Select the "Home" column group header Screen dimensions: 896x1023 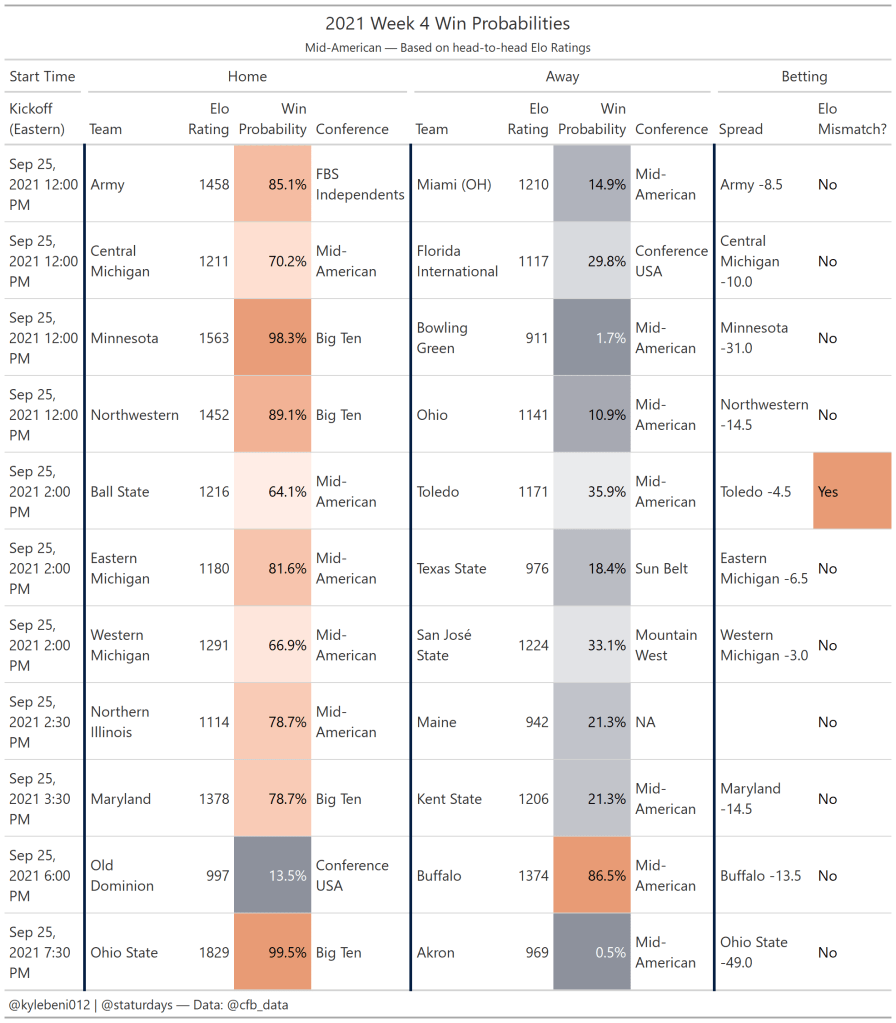point(247,76)
